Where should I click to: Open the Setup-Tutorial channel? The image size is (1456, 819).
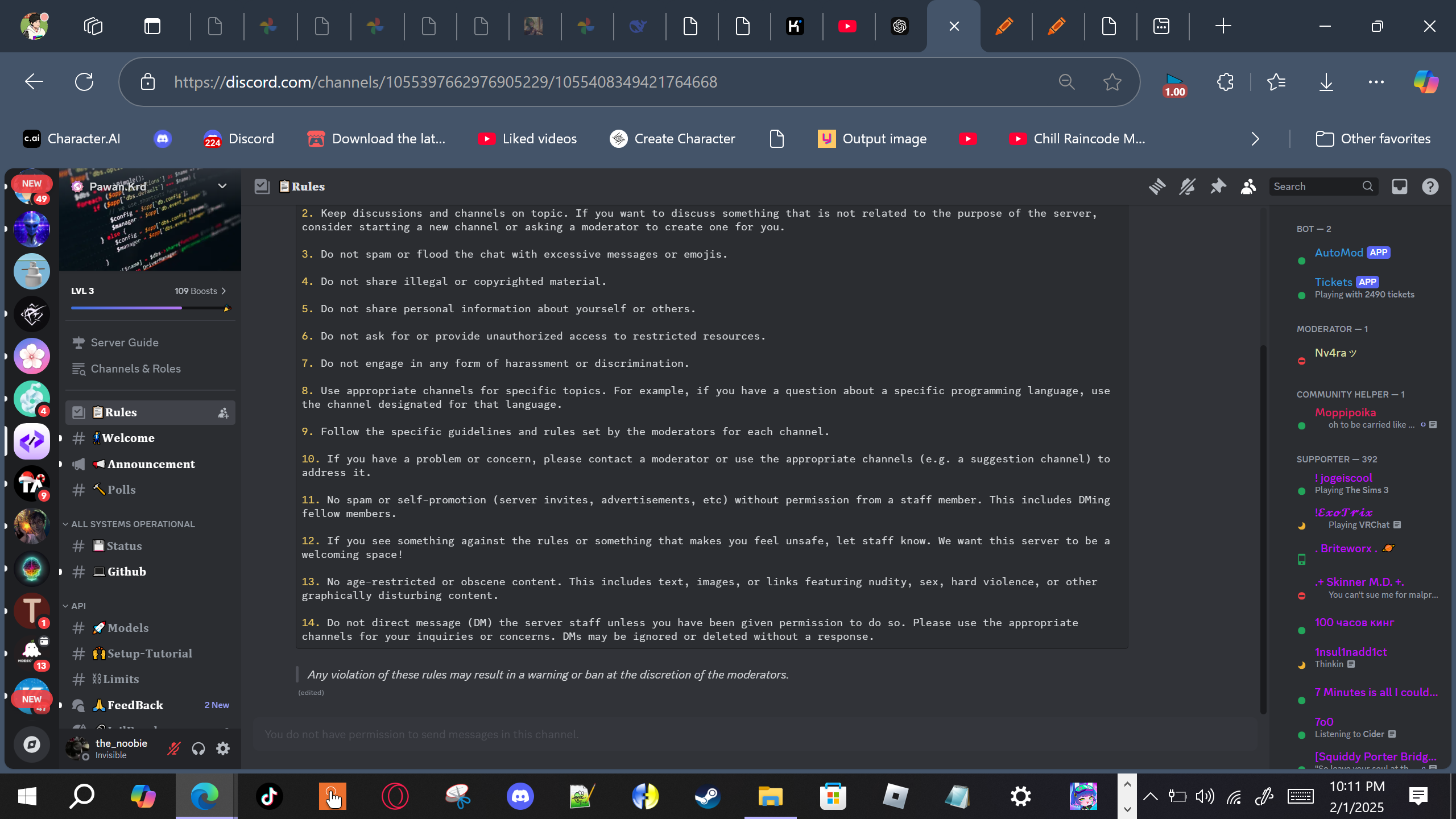coord(149,653)
